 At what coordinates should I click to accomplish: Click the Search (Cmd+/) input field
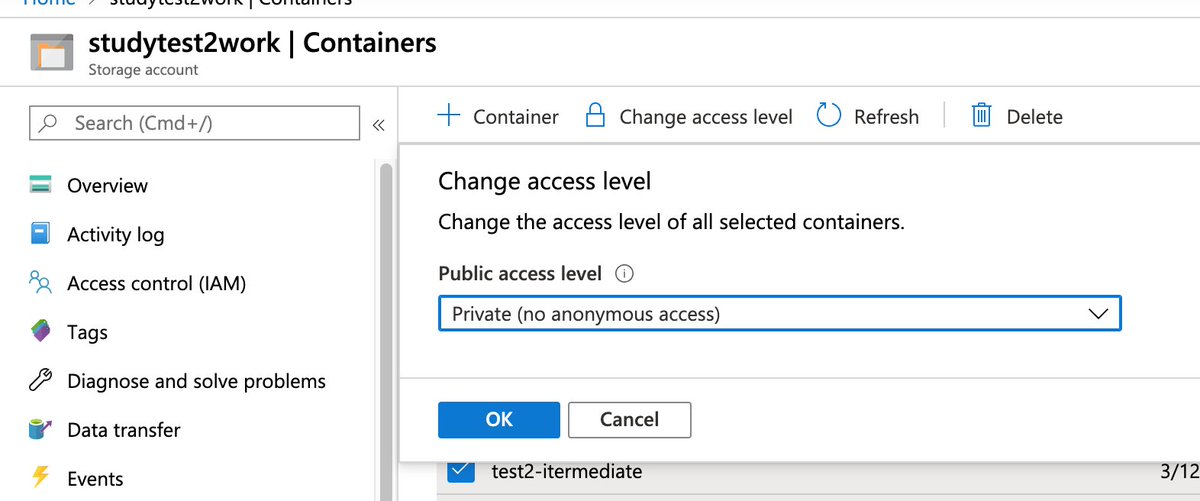coord(194,123)
